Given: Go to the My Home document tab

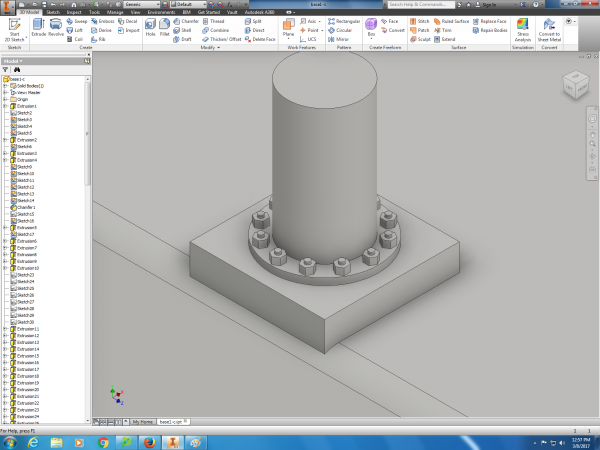Looking at the screenshot, I should tap(143, 422).
